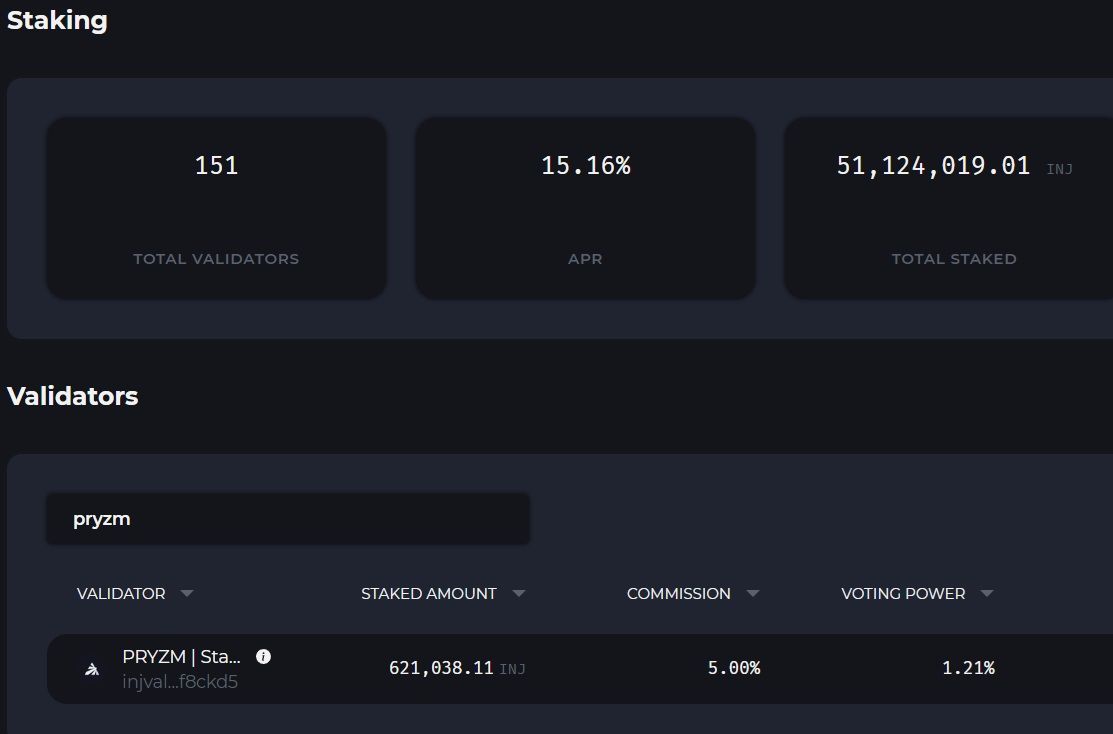Sort by the Voting Power column arrow
The width and height of the screenshot is (1113, 734).
[x=987, y=593]
